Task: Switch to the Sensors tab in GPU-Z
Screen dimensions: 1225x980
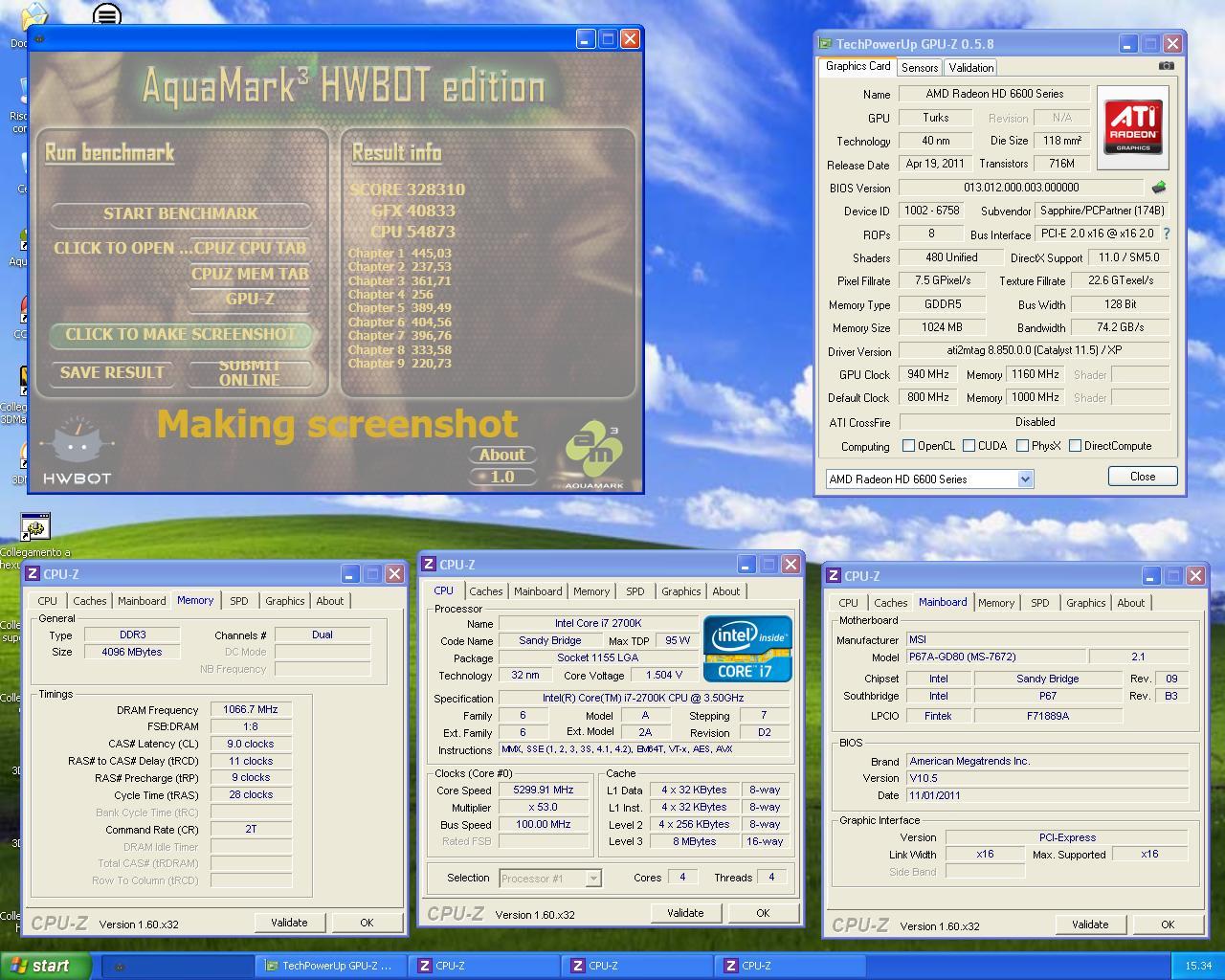Action: [x=920, y=68]
